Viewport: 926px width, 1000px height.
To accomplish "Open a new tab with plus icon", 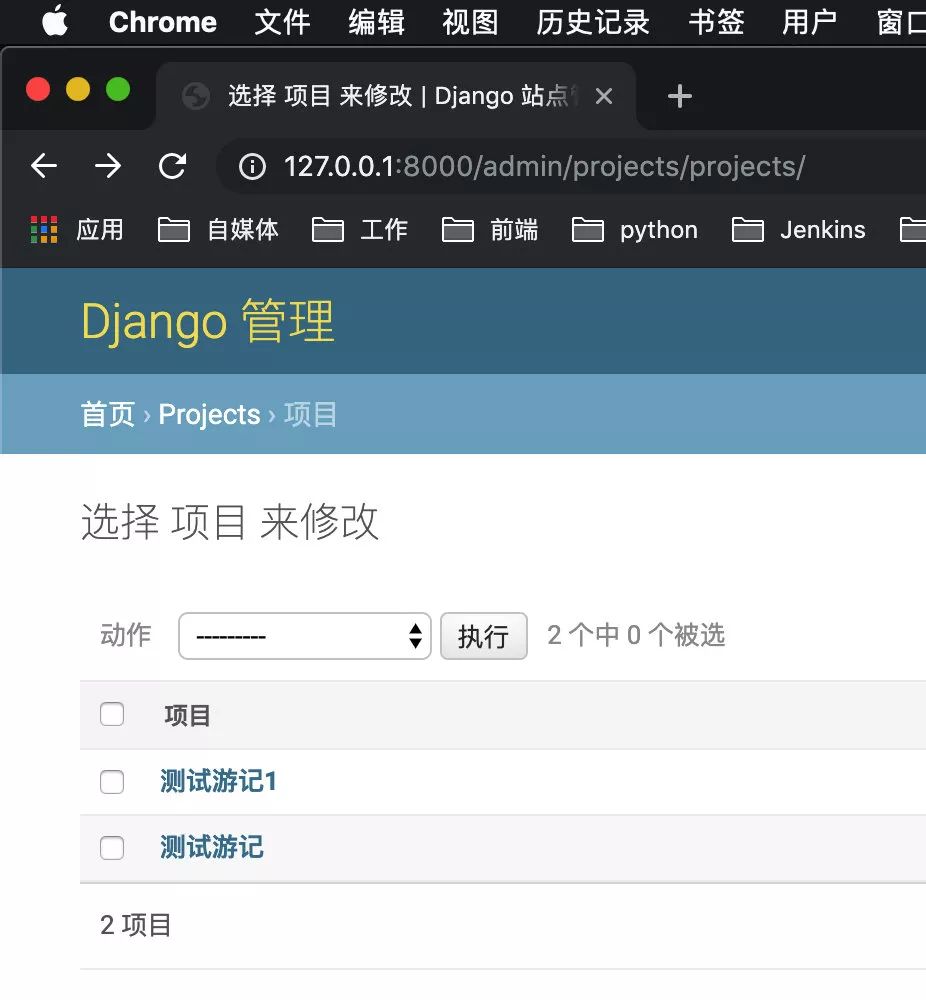I will (x=679, y=96).
